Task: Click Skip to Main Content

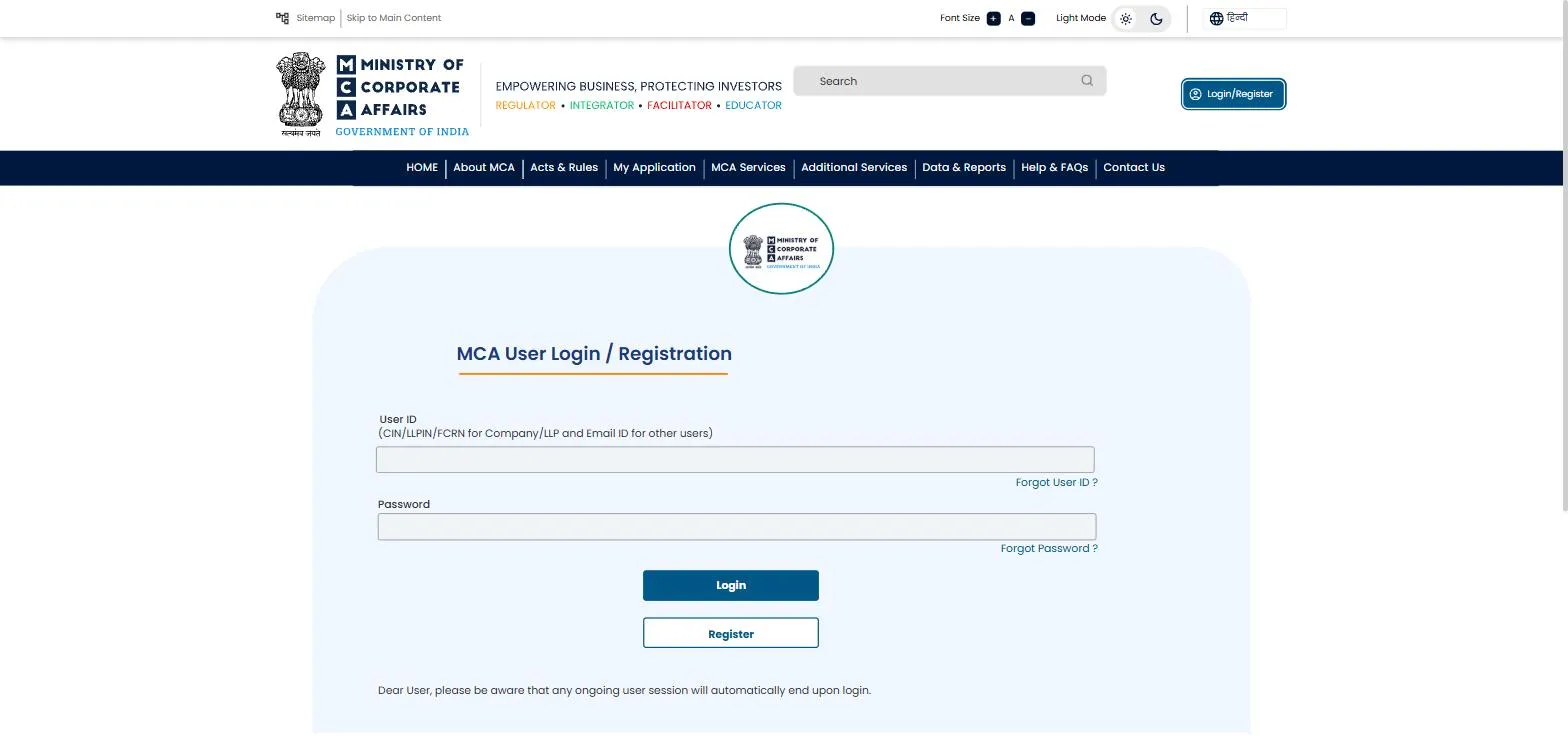Action: [x=394, y=18]
